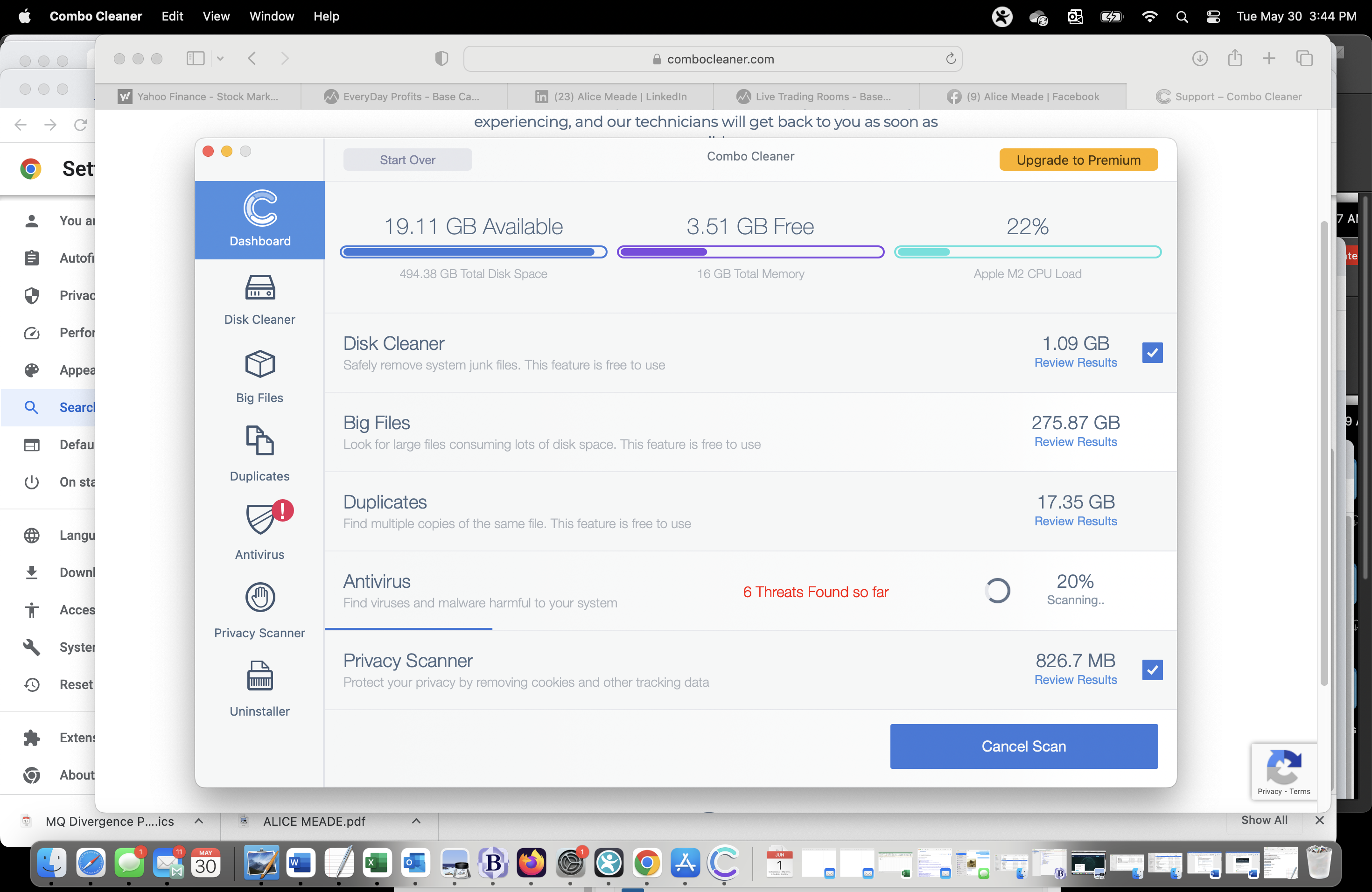Click Upgrade to Premium button
Viewport: 1372px width, 892px height.
point(1078,160)
